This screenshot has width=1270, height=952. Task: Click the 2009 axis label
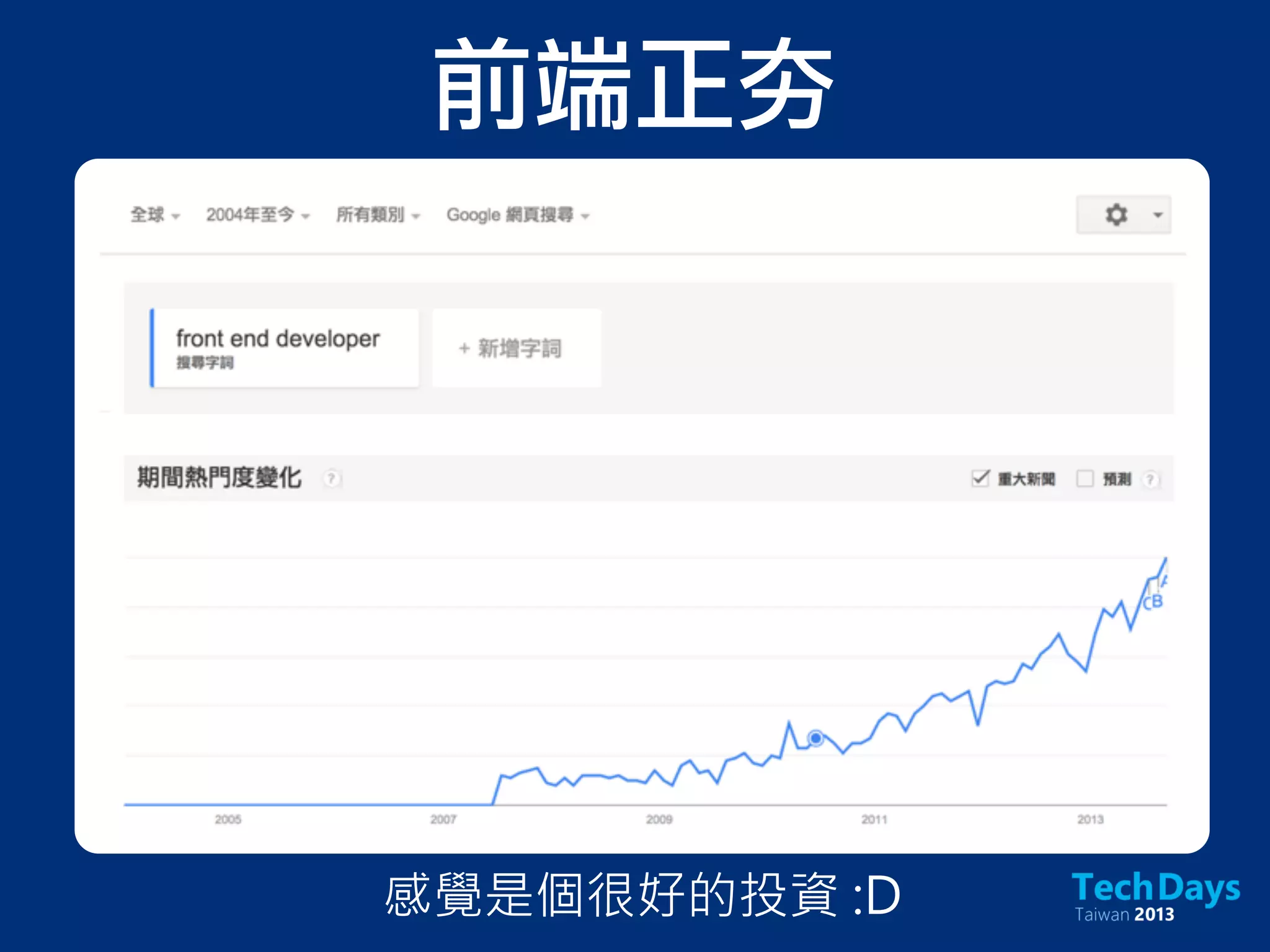click(659, 819)
